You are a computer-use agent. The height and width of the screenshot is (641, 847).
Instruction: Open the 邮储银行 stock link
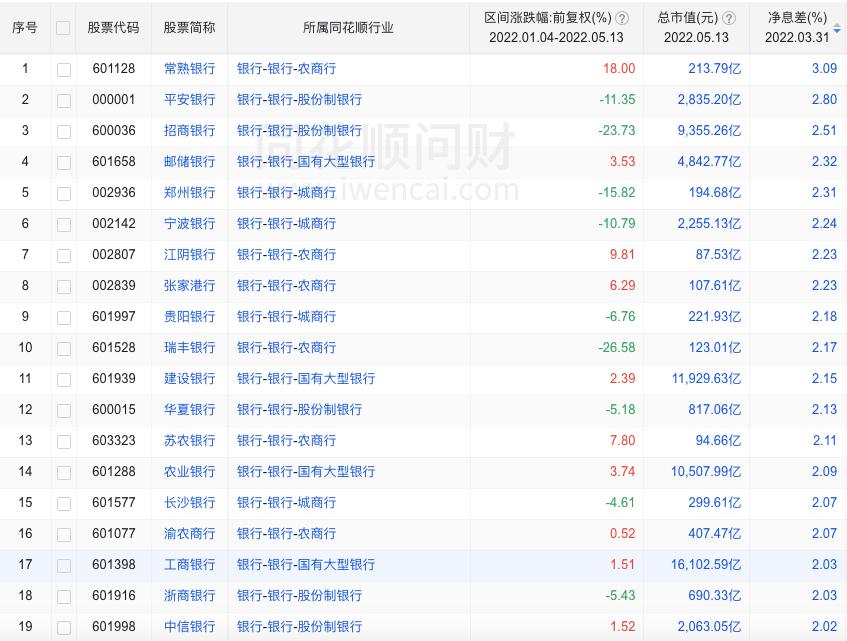(189, 162)
